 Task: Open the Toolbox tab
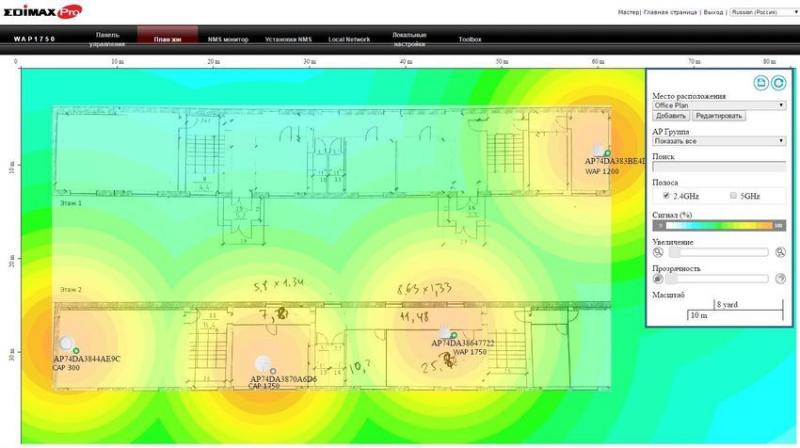(x=469, y=39)
